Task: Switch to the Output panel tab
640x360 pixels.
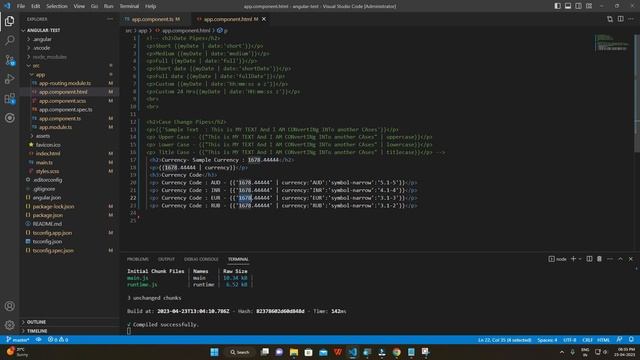Action: pos(166,259)
